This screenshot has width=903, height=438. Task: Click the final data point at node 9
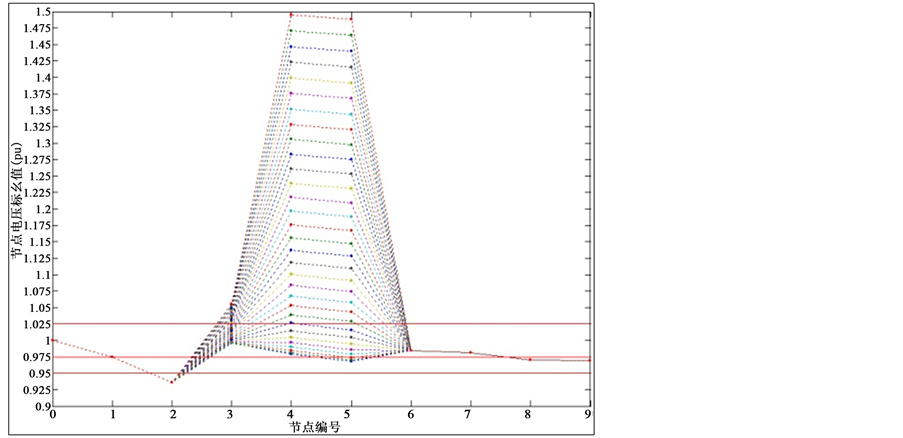coord(589,360)
